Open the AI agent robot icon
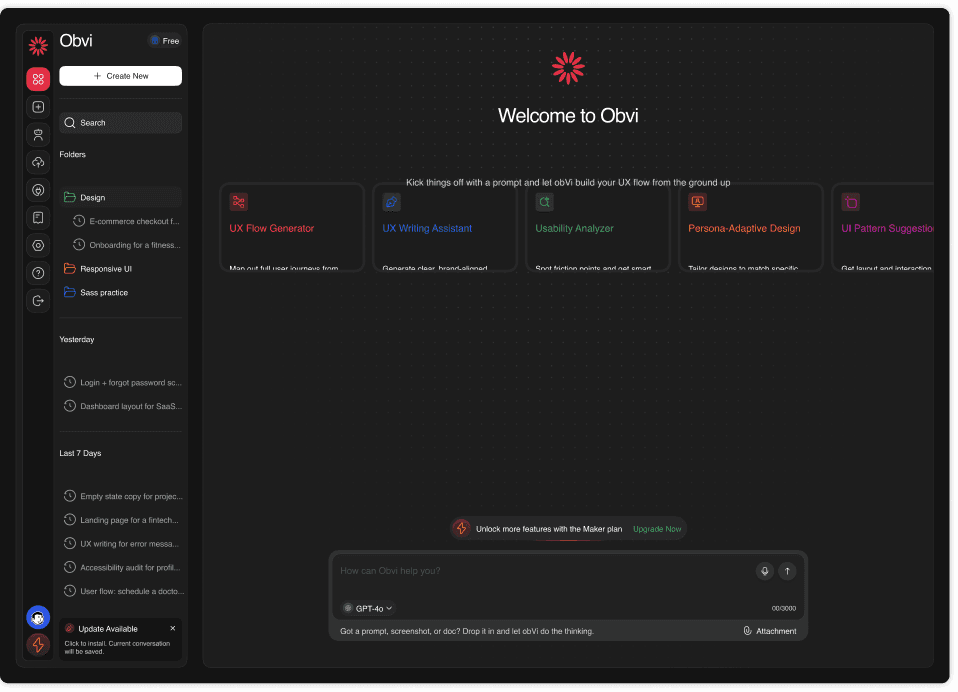The image size is (958, 692). (38, 134)
